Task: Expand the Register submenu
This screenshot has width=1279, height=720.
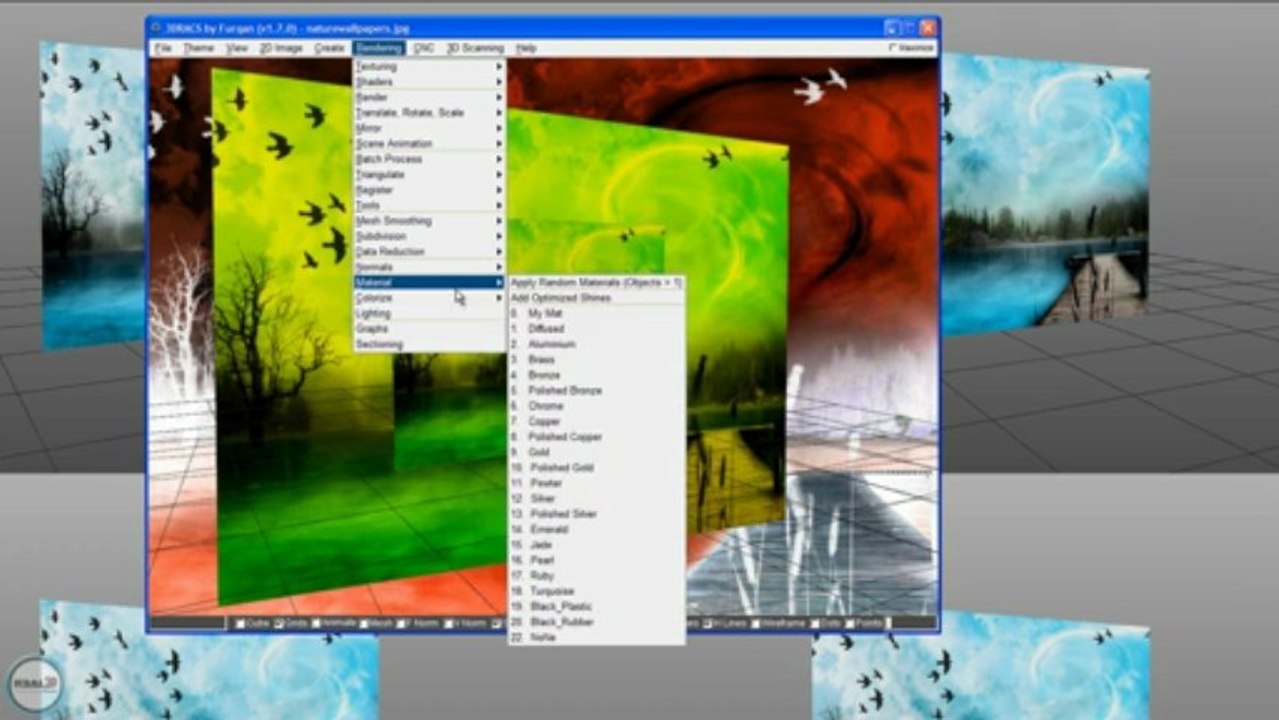Action: click(x=429, y=190)
